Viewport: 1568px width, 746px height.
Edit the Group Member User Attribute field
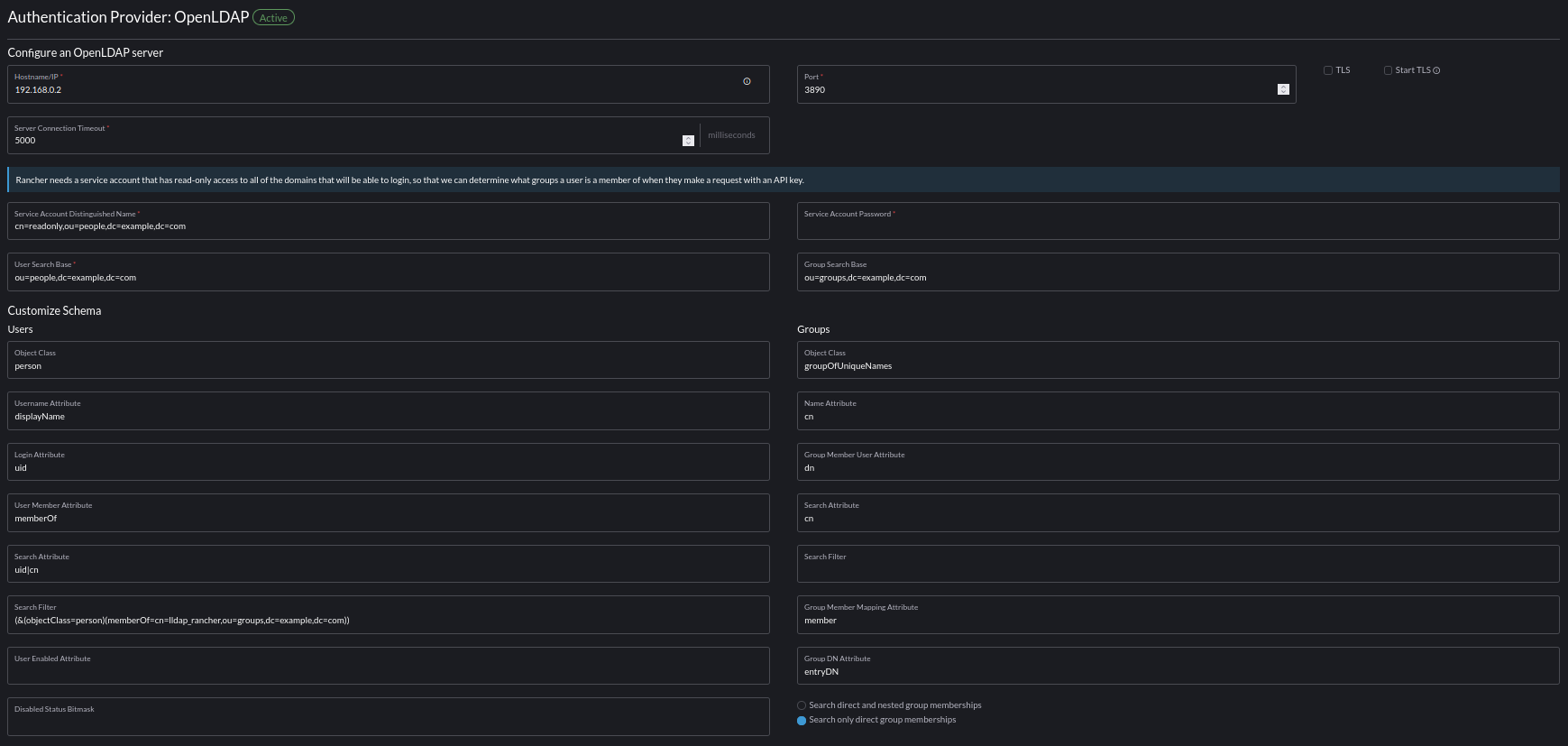(1178, 462)
